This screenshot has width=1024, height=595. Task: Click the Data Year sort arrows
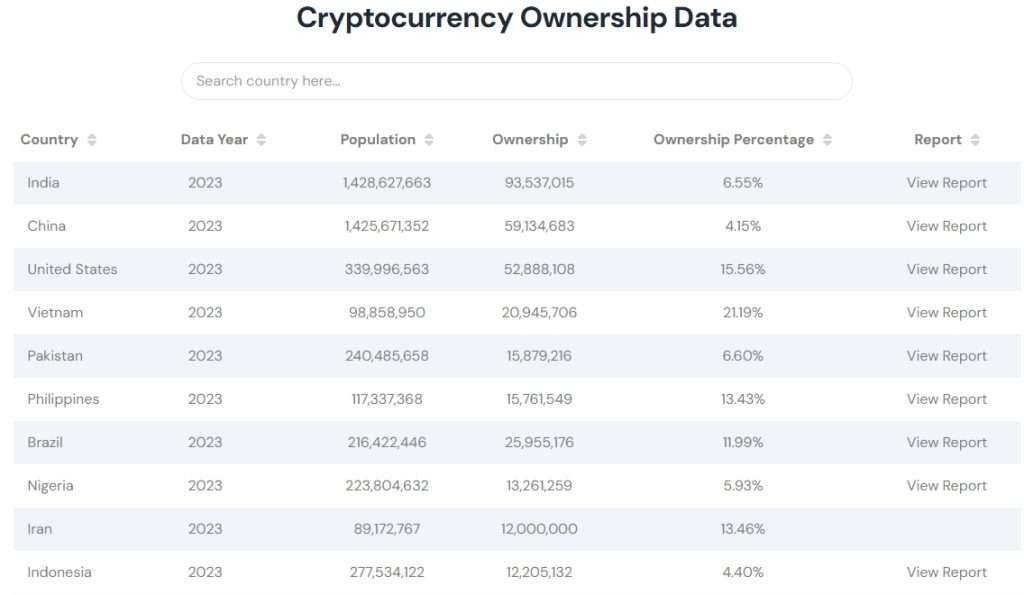pyautogui.click(x=261, y=140)
